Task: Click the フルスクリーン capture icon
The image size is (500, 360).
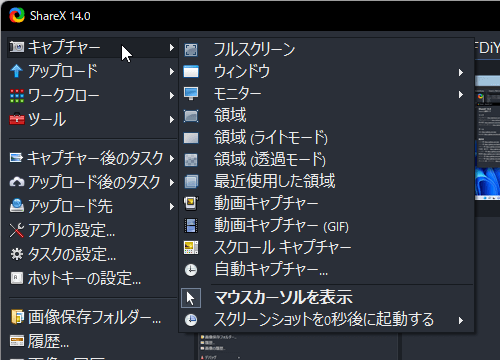Action: [191, 50]
